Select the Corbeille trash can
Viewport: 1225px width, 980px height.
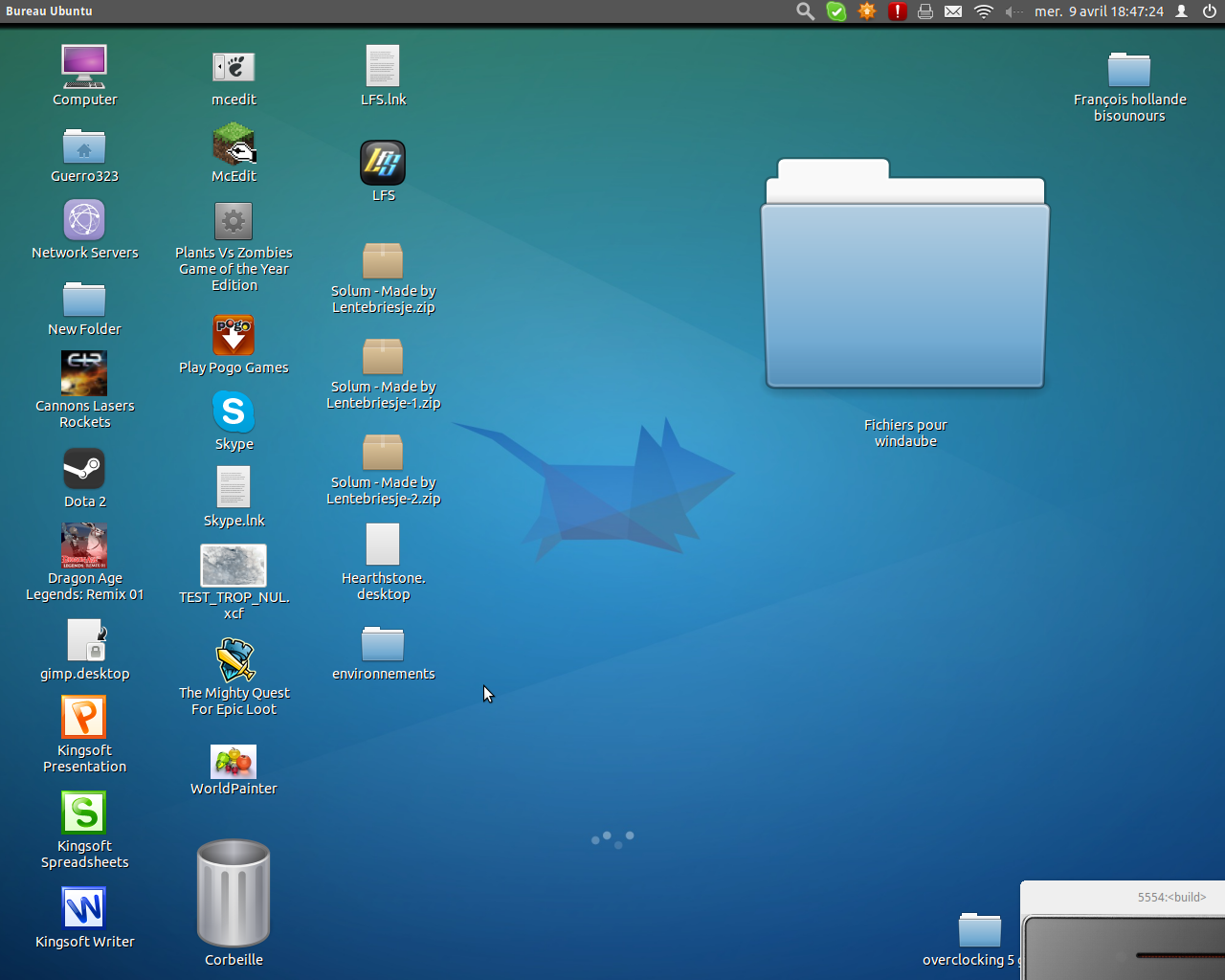234,894
